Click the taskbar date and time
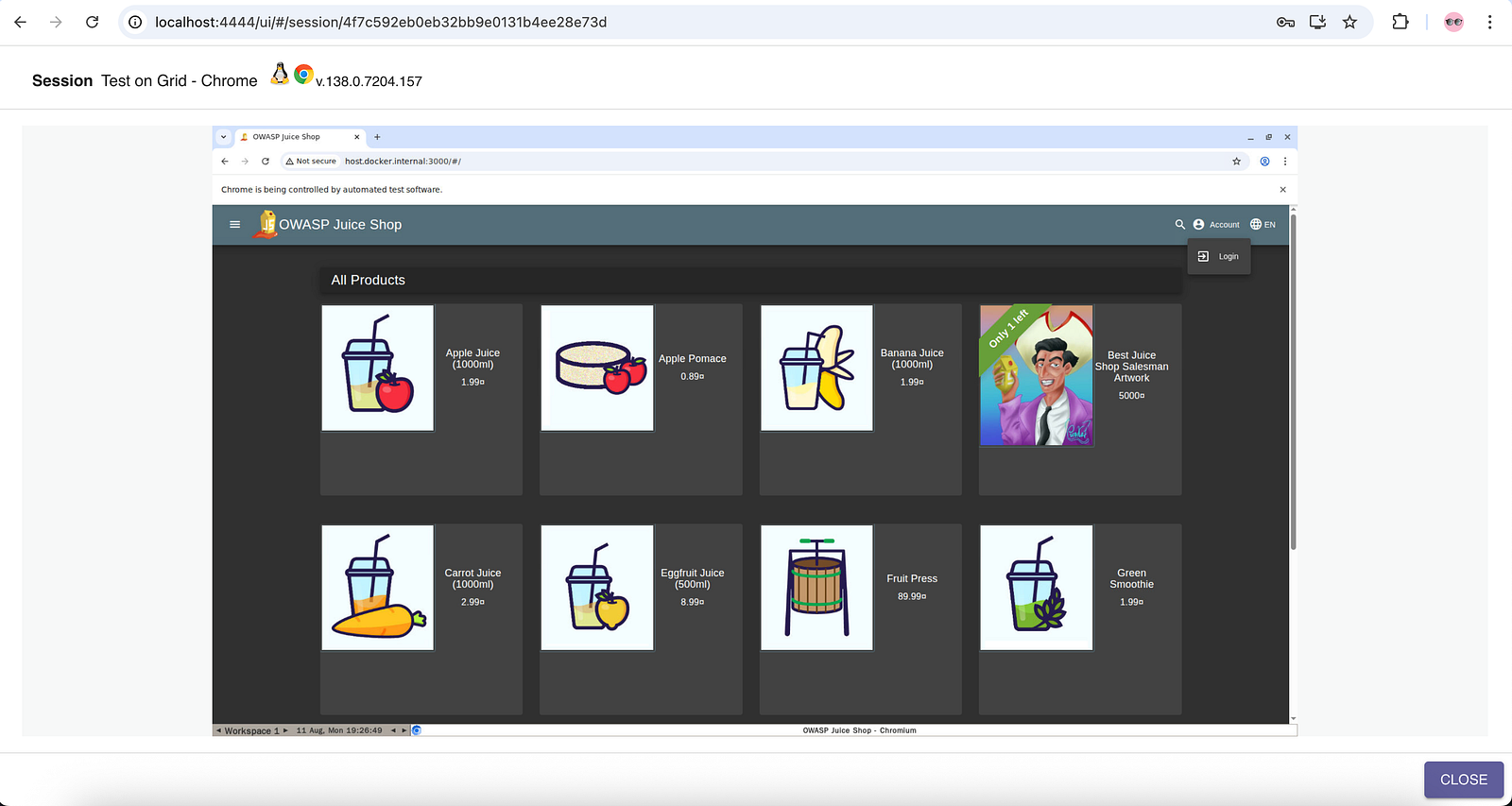Screen dimensions: 1512x806 tap(339, 730)
